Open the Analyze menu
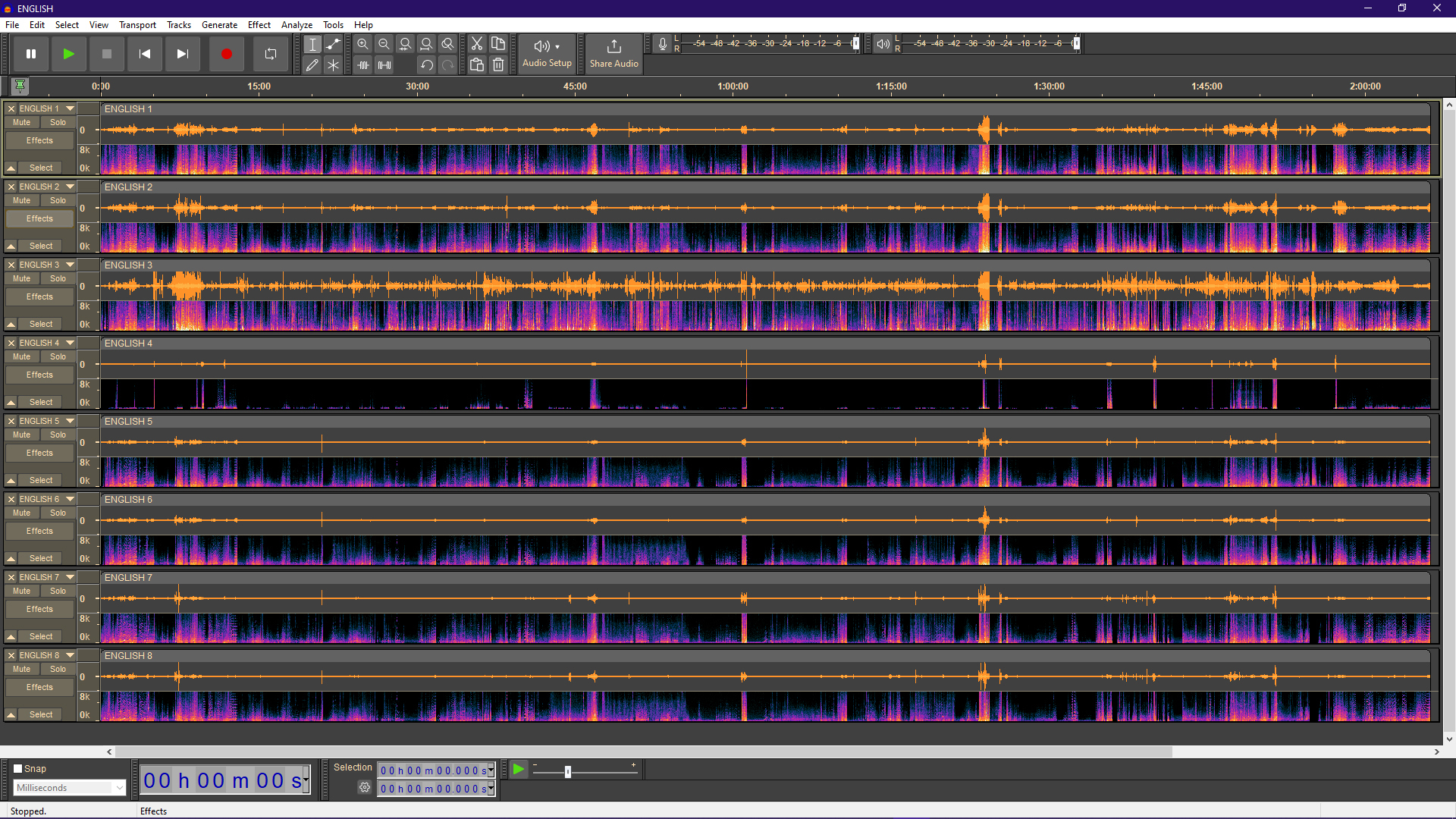The width and height of the screenshot is (1456, 819). coord(297,25)
